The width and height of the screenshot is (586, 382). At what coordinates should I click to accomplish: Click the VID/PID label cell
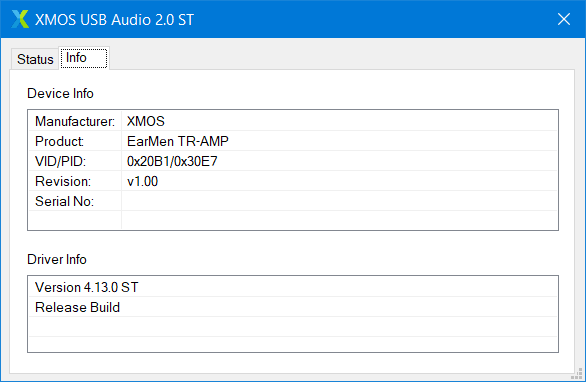click(x=75, y=161)
